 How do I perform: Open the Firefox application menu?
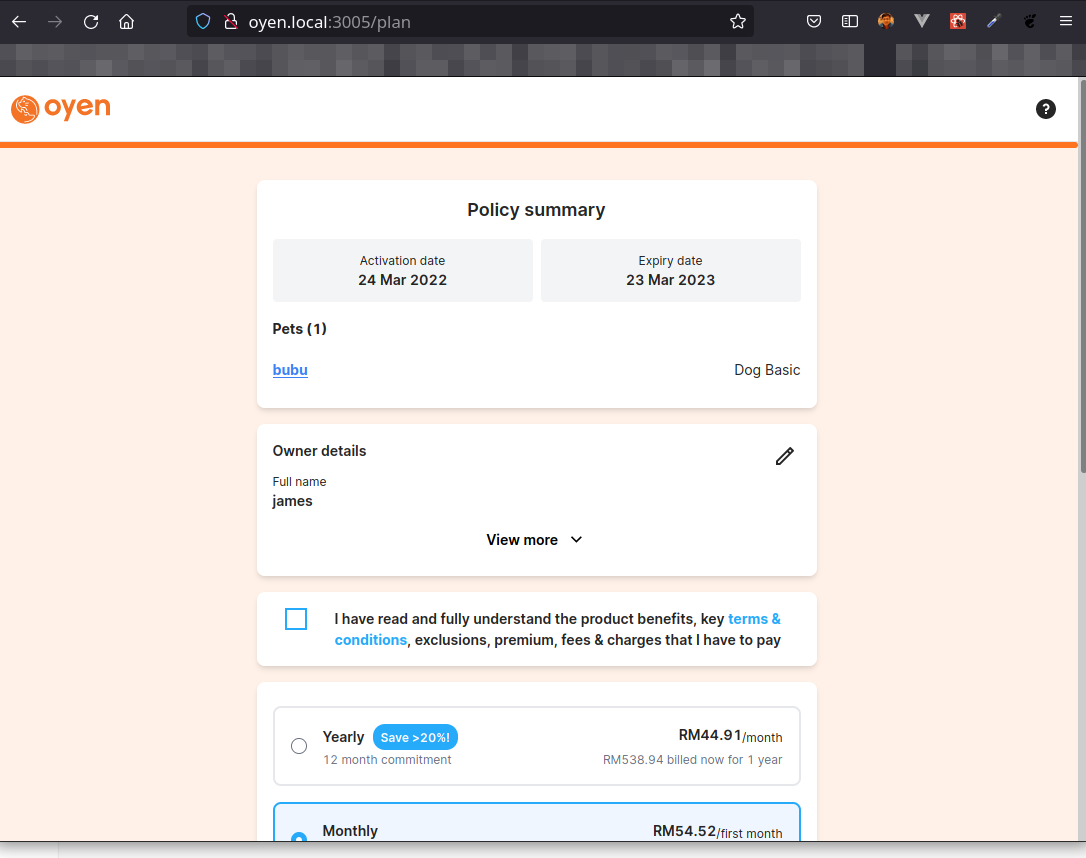(x=1066, y=21)
